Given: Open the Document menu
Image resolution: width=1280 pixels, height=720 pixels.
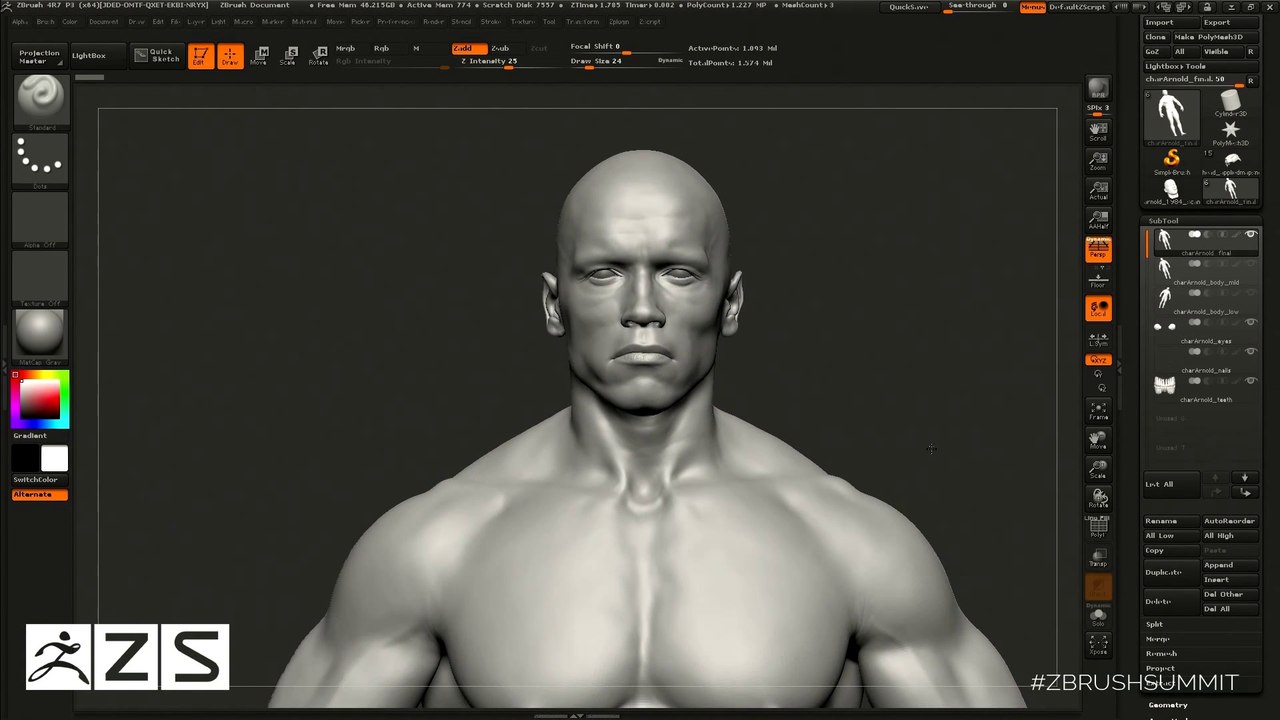Looking at the screenshot, I should pyautogui.click(x=103, y=21).
